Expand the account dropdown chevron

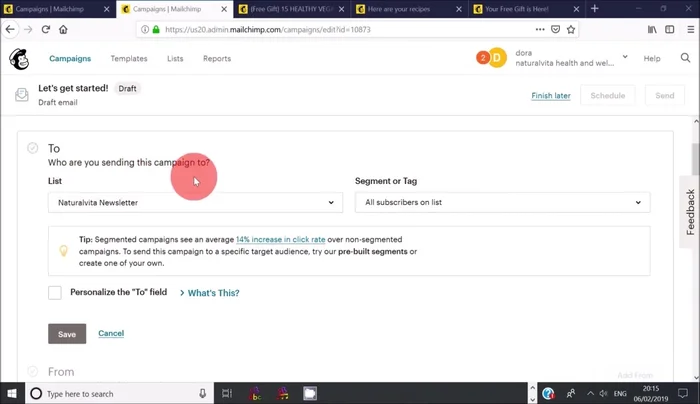coord(625,57)
